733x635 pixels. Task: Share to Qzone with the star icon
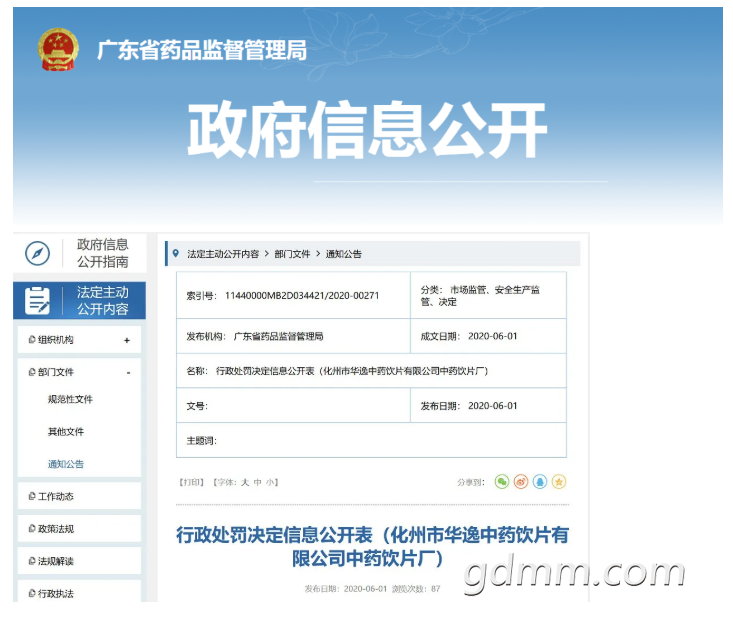(x=559, y=481)
